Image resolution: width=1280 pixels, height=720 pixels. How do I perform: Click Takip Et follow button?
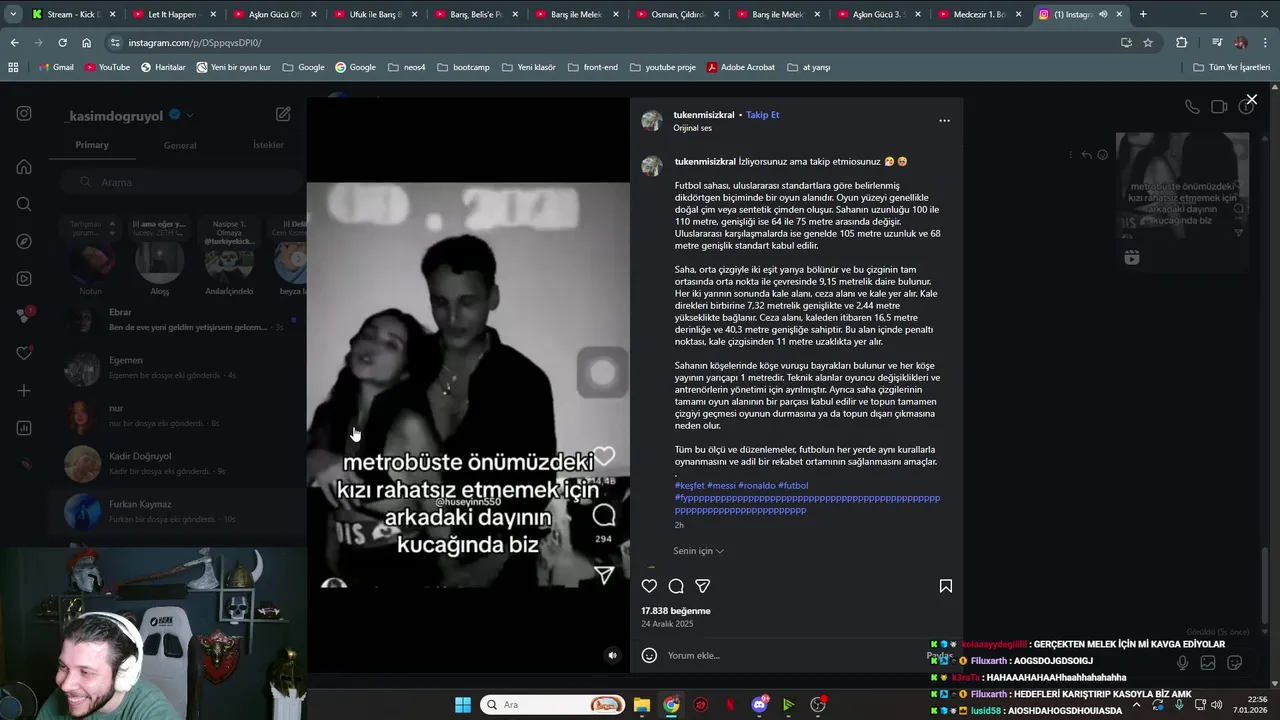click(762, 115)
